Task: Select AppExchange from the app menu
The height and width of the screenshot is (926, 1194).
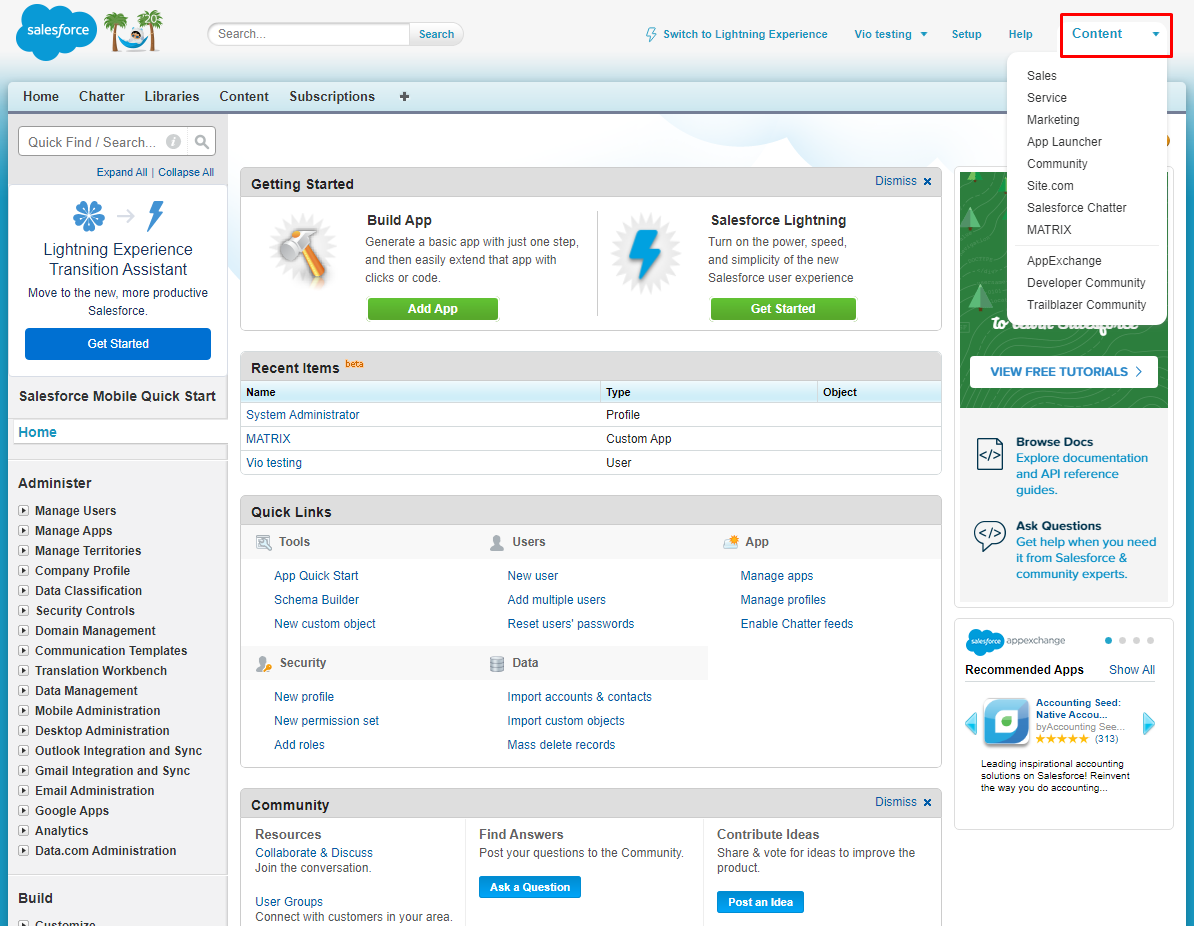Action: tap(1064, 260)
